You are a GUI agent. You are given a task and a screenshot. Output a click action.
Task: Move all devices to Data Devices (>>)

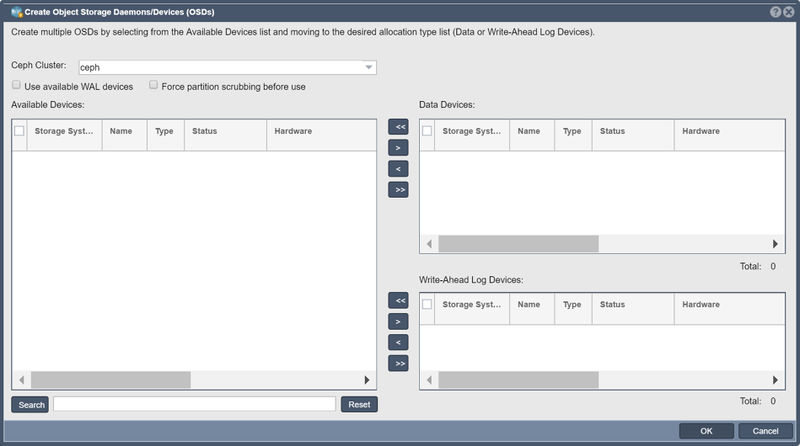[x=398, y=190]
